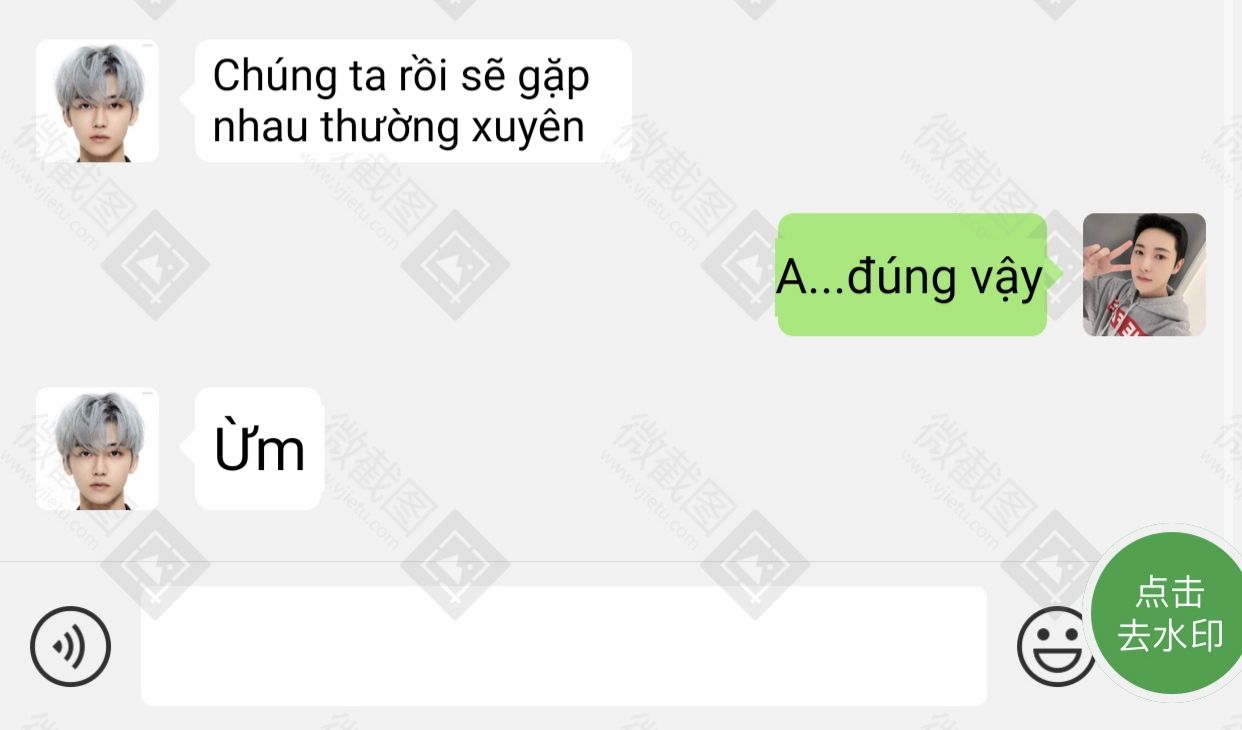Click diamond watermark logo right of 'Ừm' bubble
The height and width of the screenshot is (730, 1242).
click(455, 565)
